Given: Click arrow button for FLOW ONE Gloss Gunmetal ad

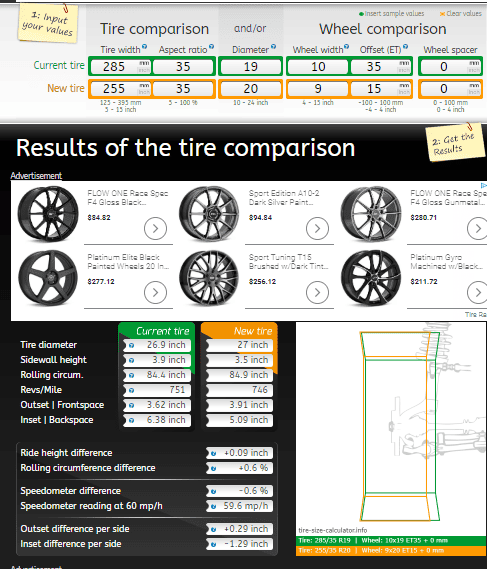Looking at the screenshot, I should click(478, 229).
